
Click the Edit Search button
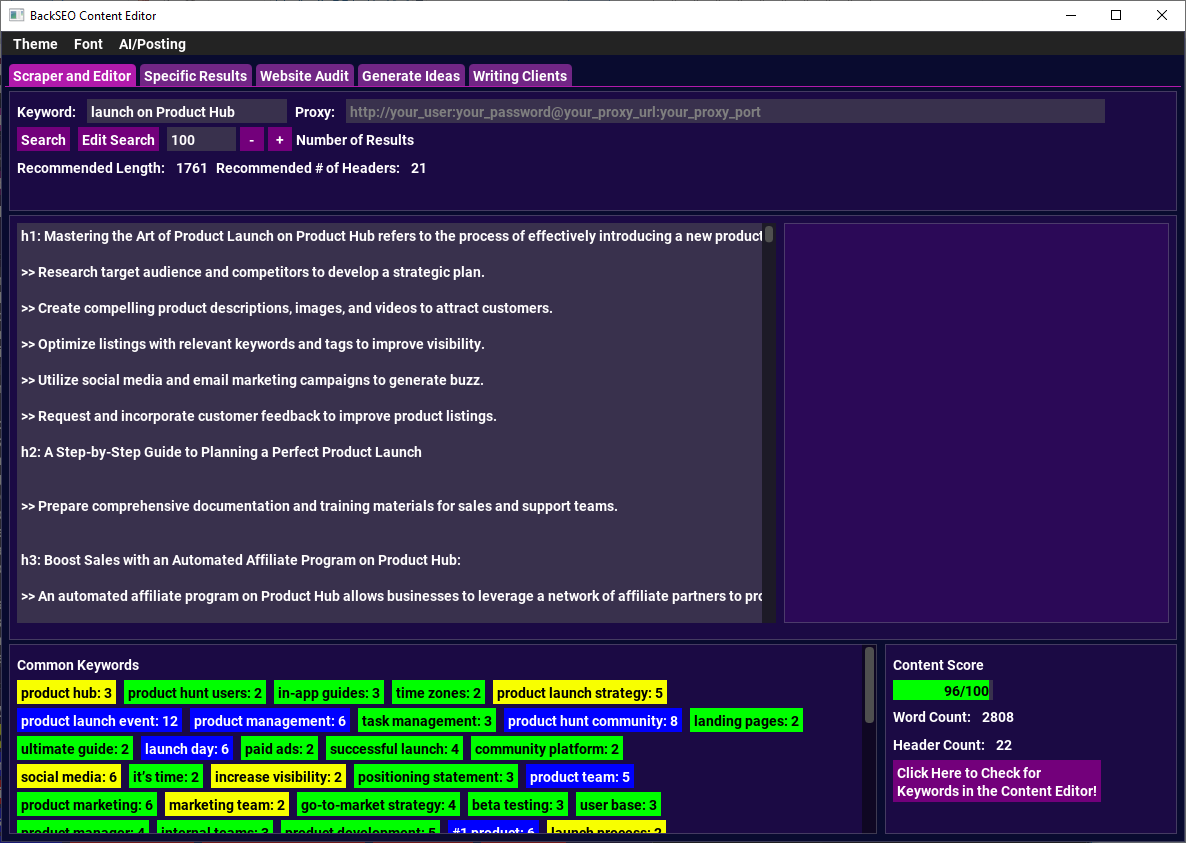pos(118,140)
